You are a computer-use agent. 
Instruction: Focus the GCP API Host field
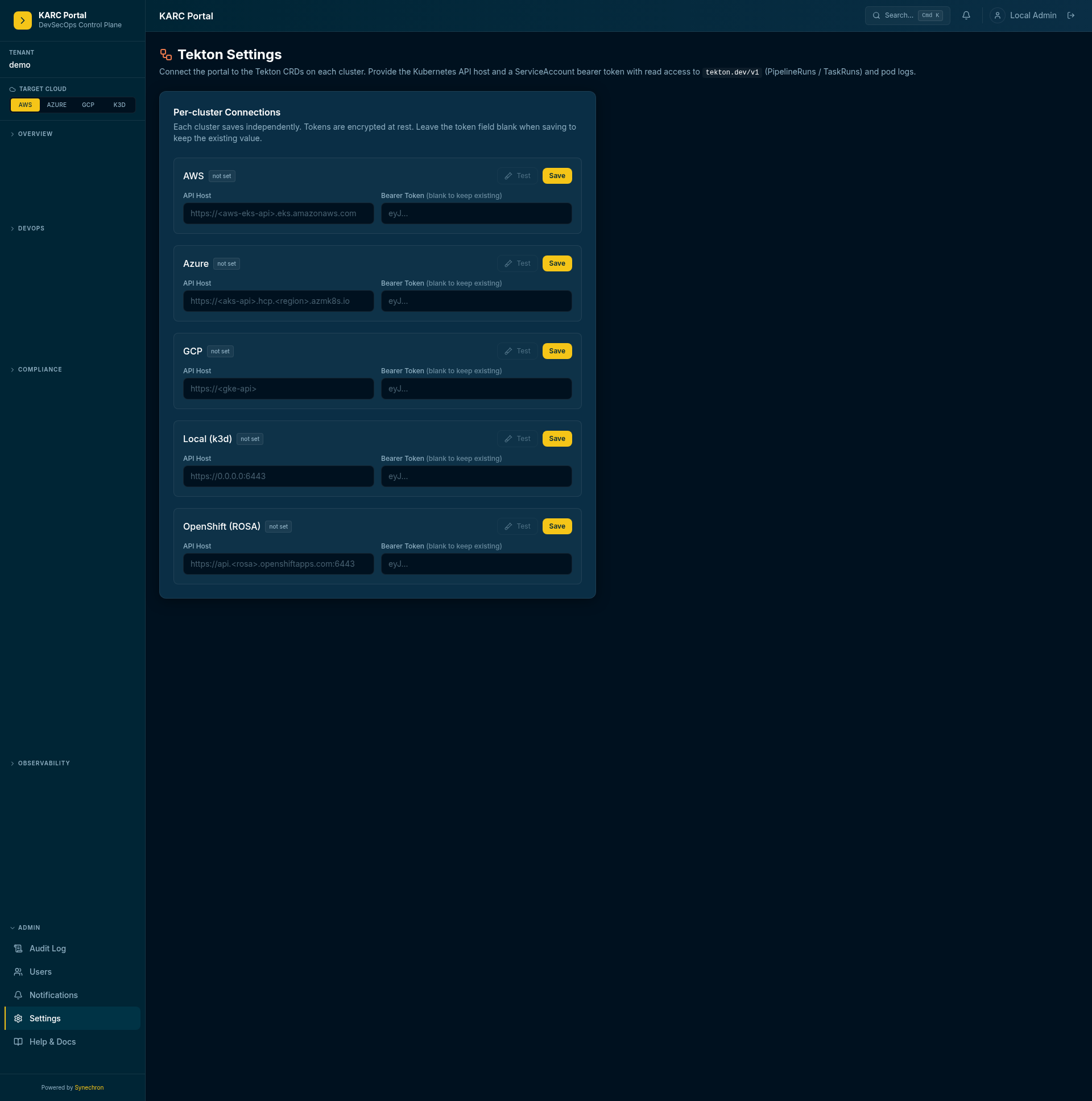coord(279,389)
